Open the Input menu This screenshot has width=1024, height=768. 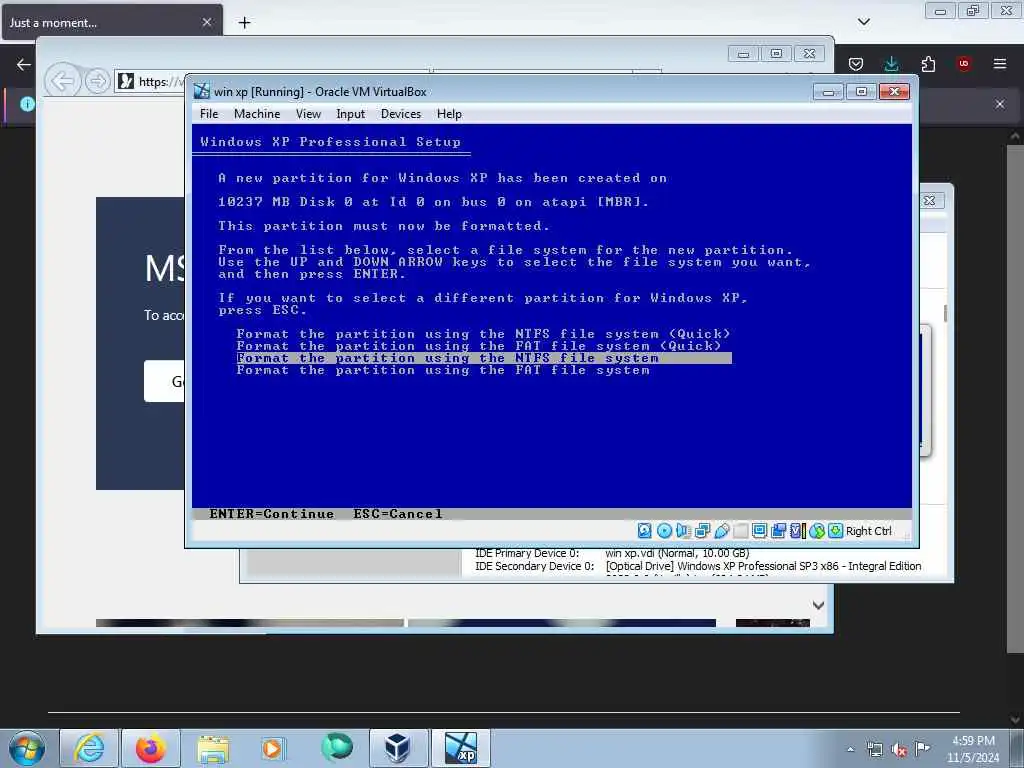click(x=351, y=114)
